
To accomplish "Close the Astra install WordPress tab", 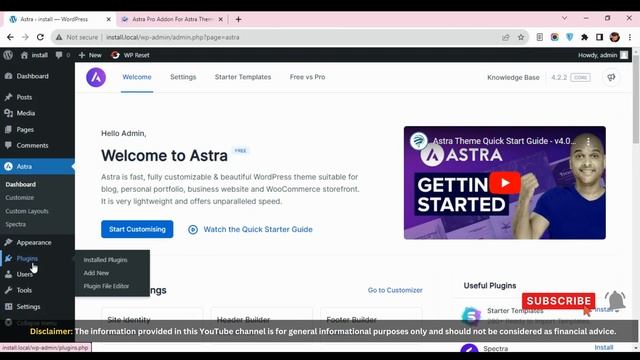I will 109,19.
